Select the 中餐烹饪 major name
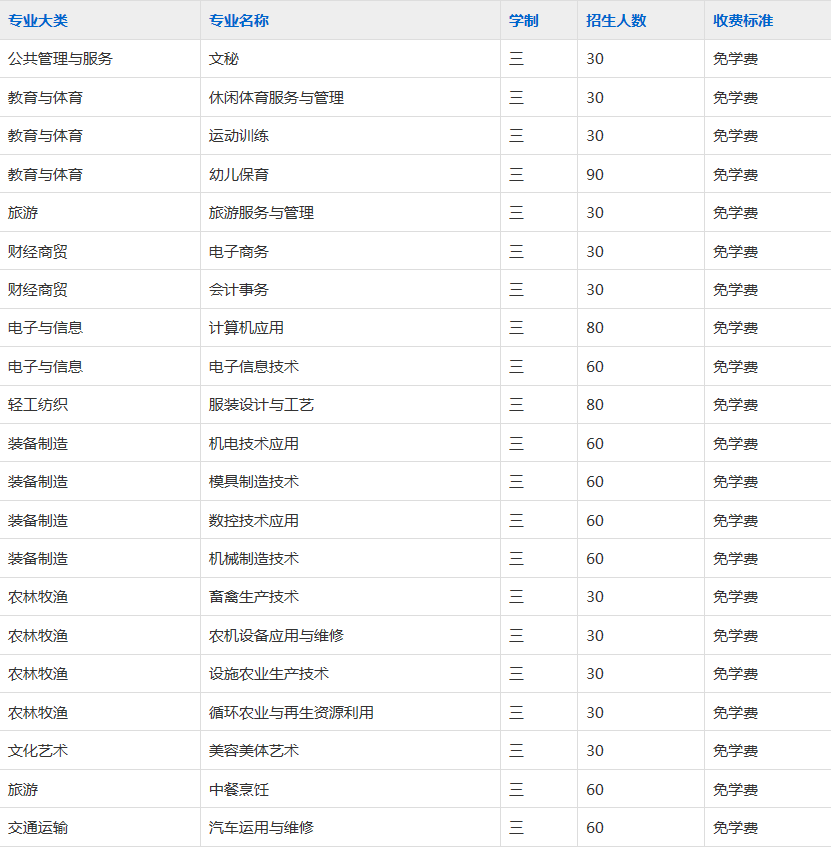The image size is (831, 847). pyautogui.click(x=239, y=790)
